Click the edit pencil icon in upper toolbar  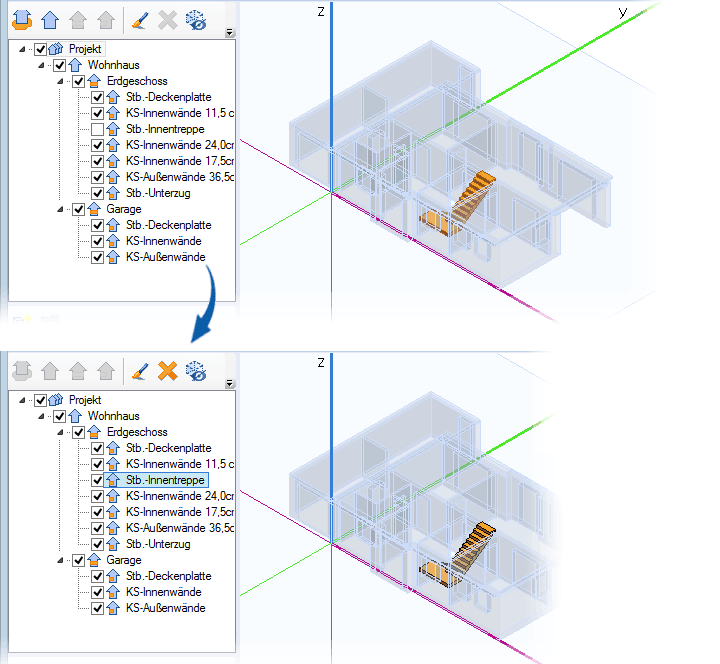click(x=140, y=20)
